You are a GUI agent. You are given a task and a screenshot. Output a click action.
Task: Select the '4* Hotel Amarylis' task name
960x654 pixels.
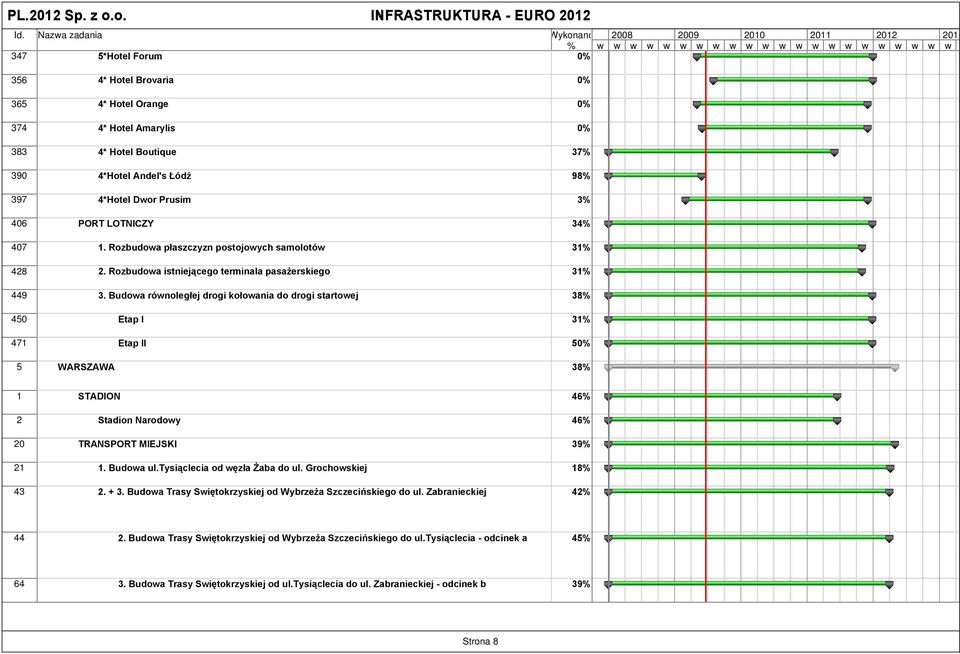[136, 128]
